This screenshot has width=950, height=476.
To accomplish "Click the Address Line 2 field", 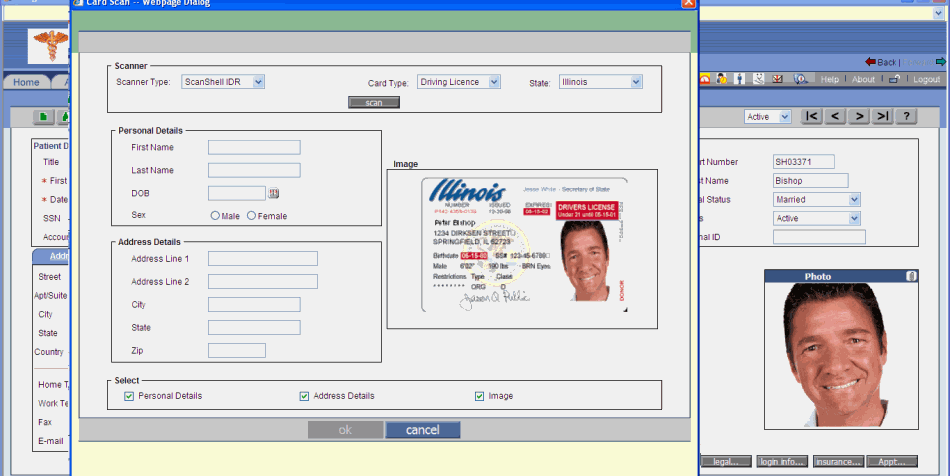I will point(263,282).
